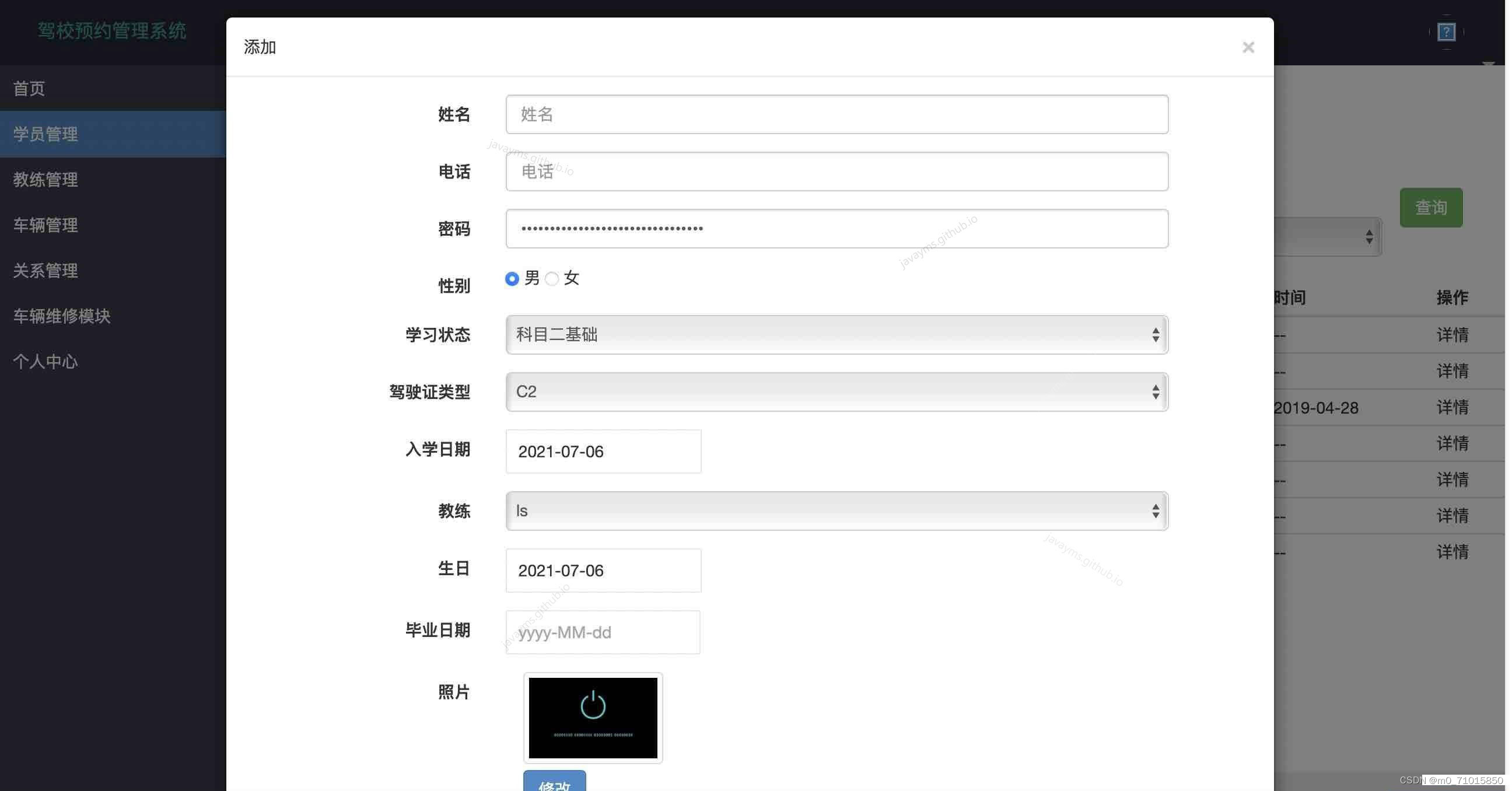Image resolution: width=1512 pixels, height=791 pixels.
Task: Click the green 查询 button
Action: point(1430,207)
